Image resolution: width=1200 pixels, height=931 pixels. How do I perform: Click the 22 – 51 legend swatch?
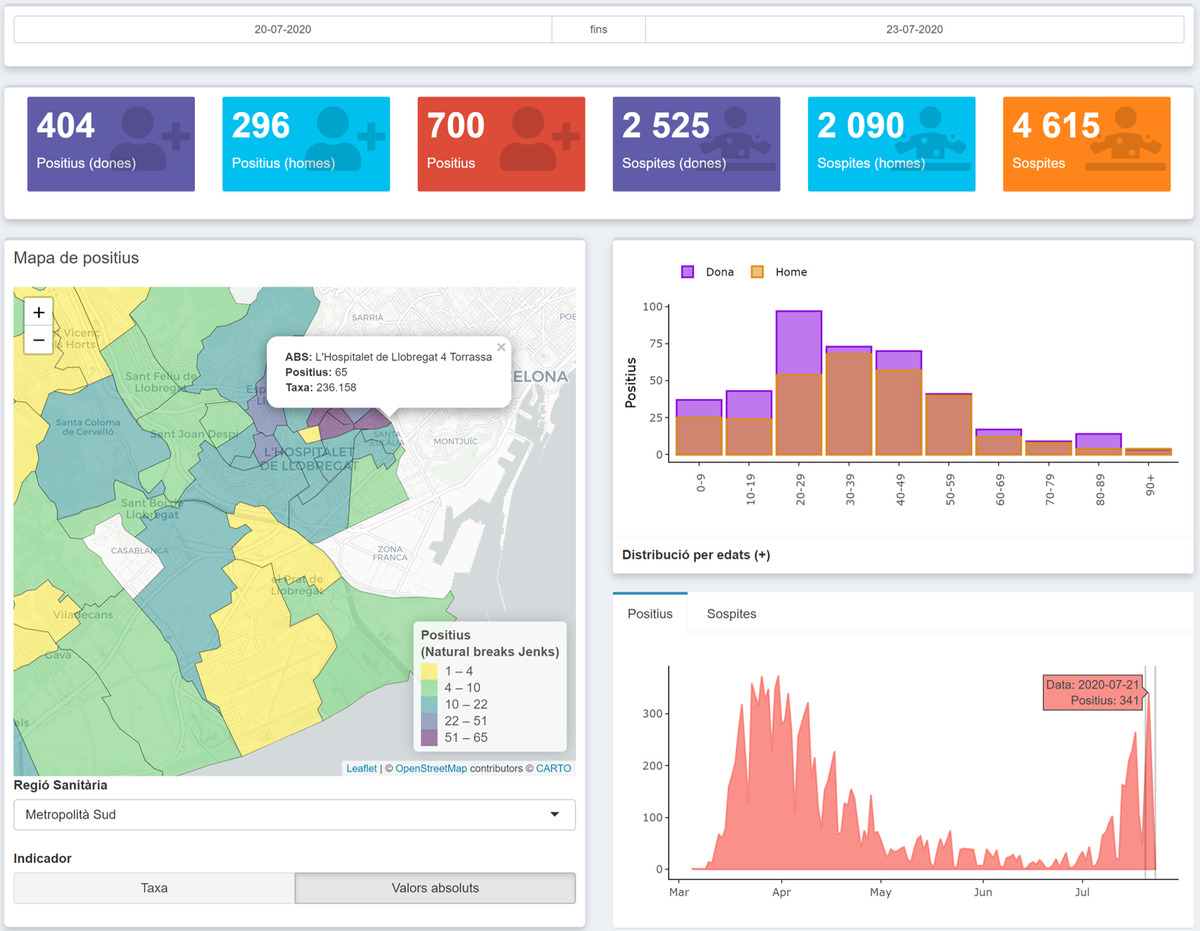(x=429, y=721)
